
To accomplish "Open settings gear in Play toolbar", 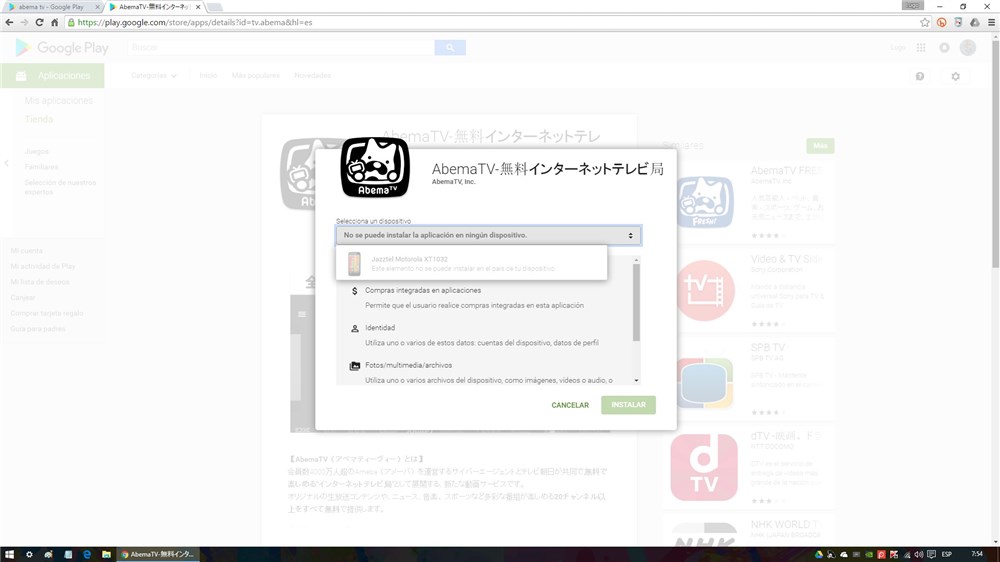I will pos(955,76).
